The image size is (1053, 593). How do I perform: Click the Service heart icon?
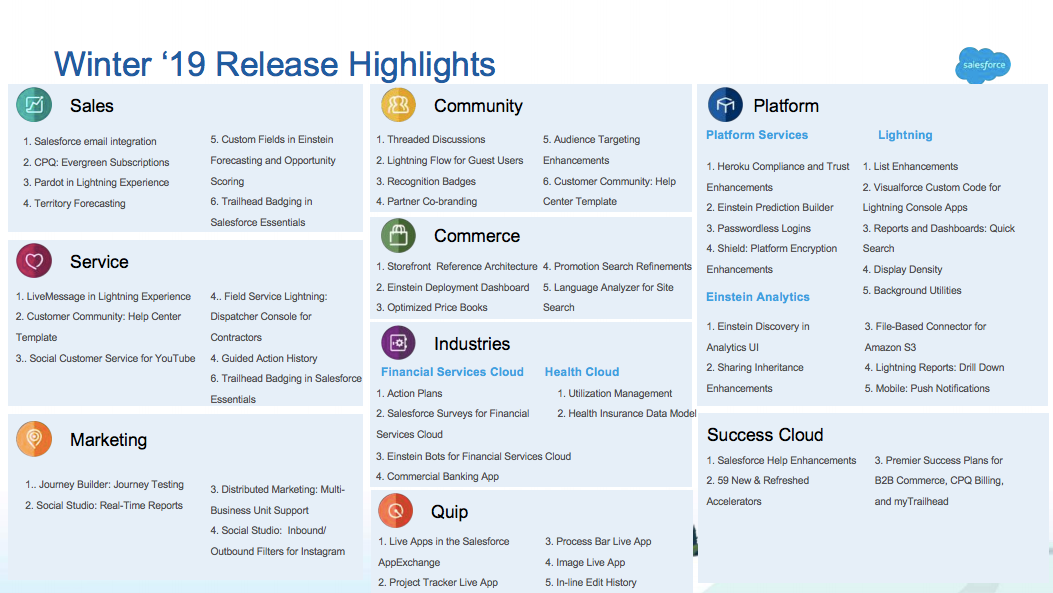pos(34,261)
